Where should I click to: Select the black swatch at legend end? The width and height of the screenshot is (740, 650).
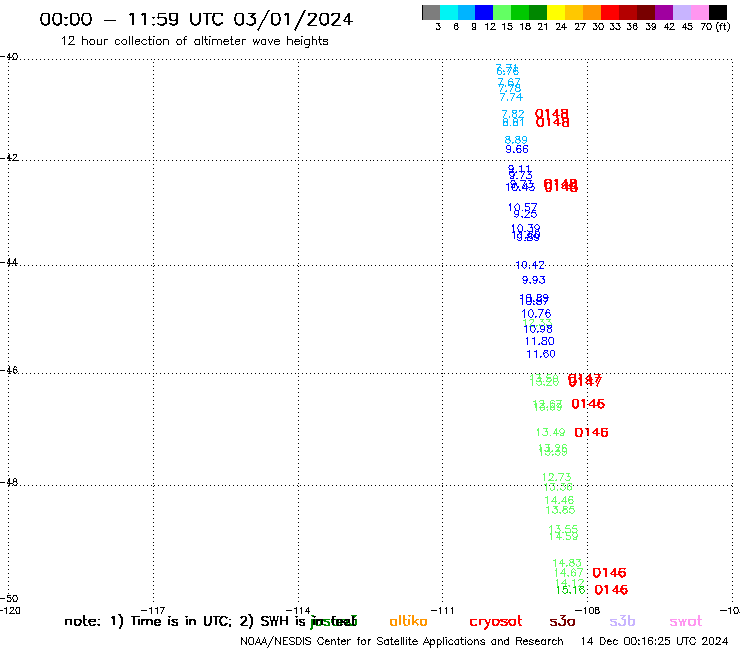pos(717,12)
